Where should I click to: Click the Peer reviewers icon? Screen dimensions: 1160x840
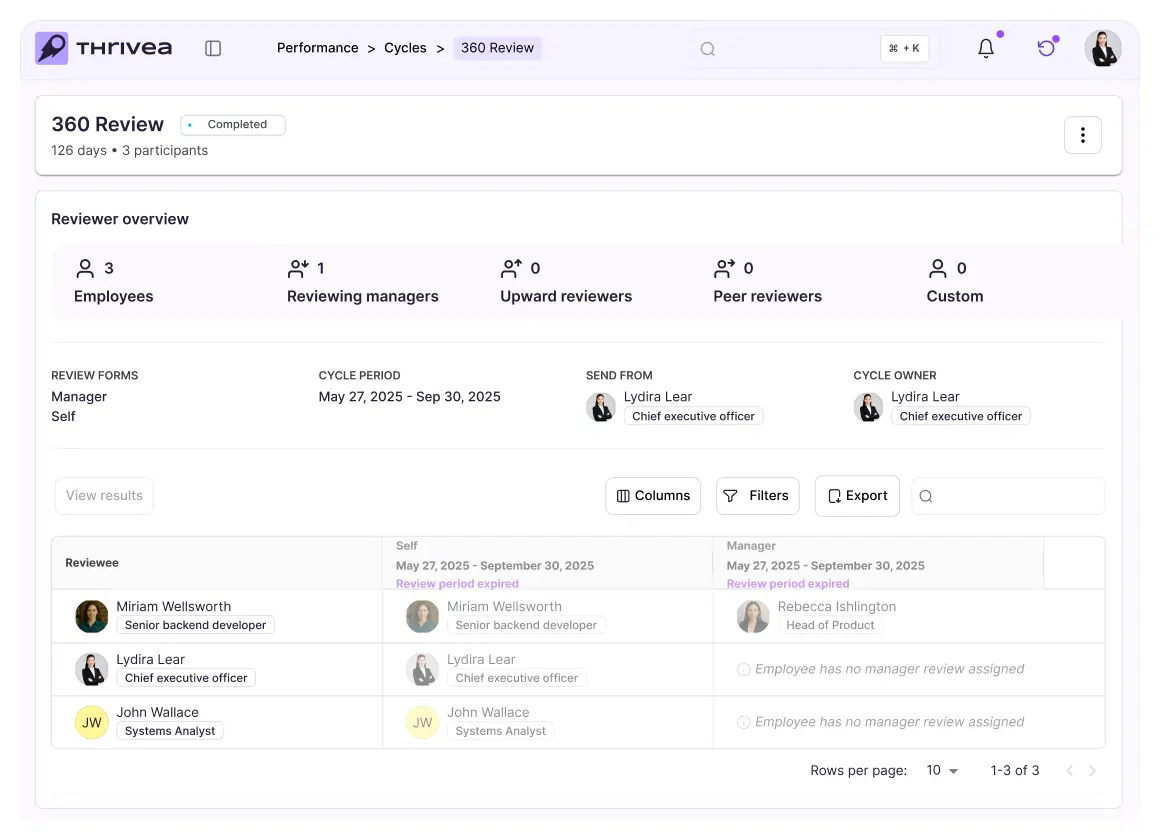(724, 268)
